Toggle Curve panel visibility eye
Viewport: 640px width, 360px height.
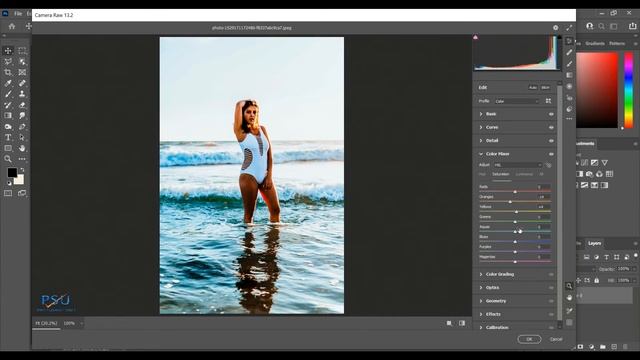tap(551, 127)
